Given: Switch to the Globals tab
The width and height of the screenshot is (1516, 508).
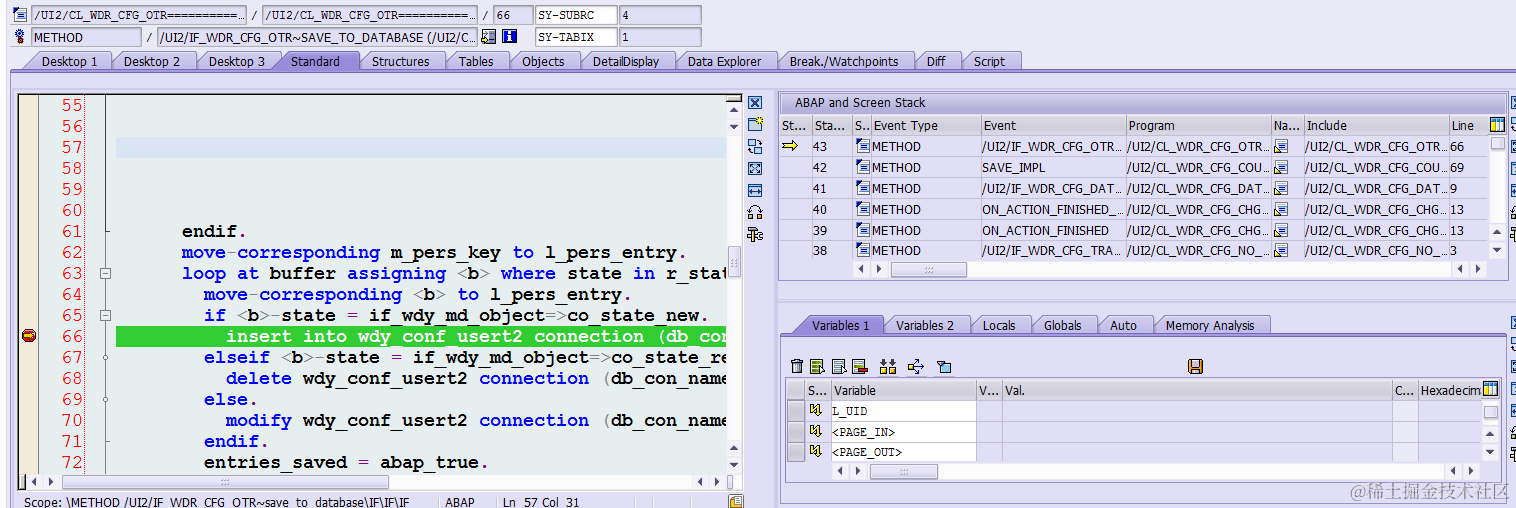Looking at the screenshot, I should click(1062, 325).
